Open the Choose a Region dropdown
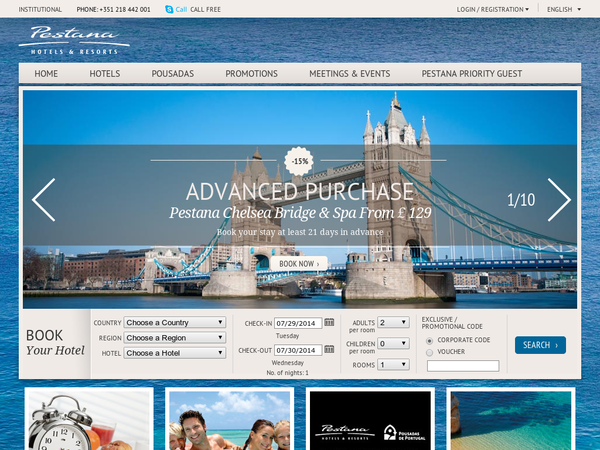The height and width of the screenshot is (450, 600). [x=174, y=338]
